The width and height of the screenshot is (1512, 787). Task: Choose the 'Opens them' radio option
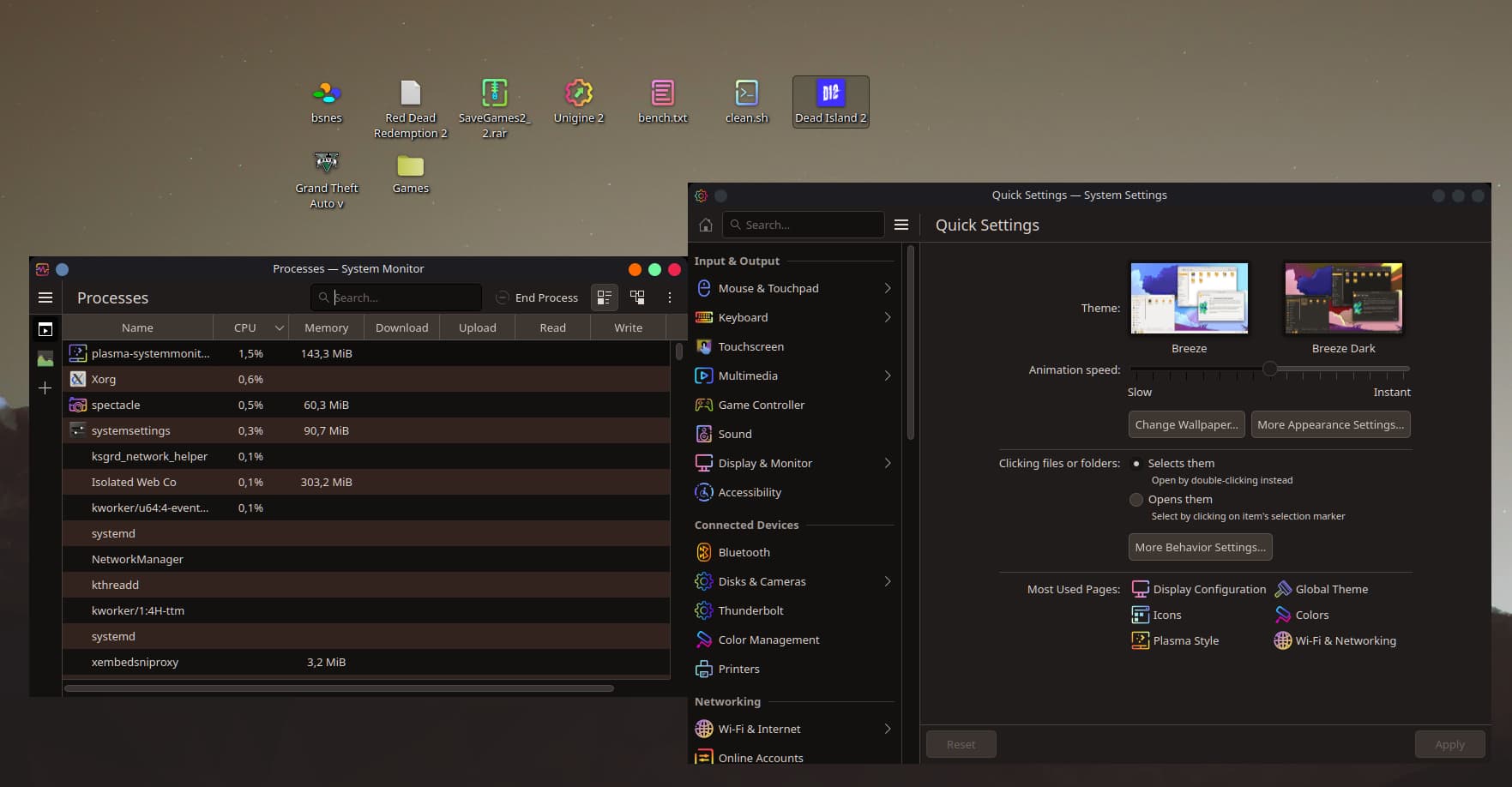[1136, 500]
